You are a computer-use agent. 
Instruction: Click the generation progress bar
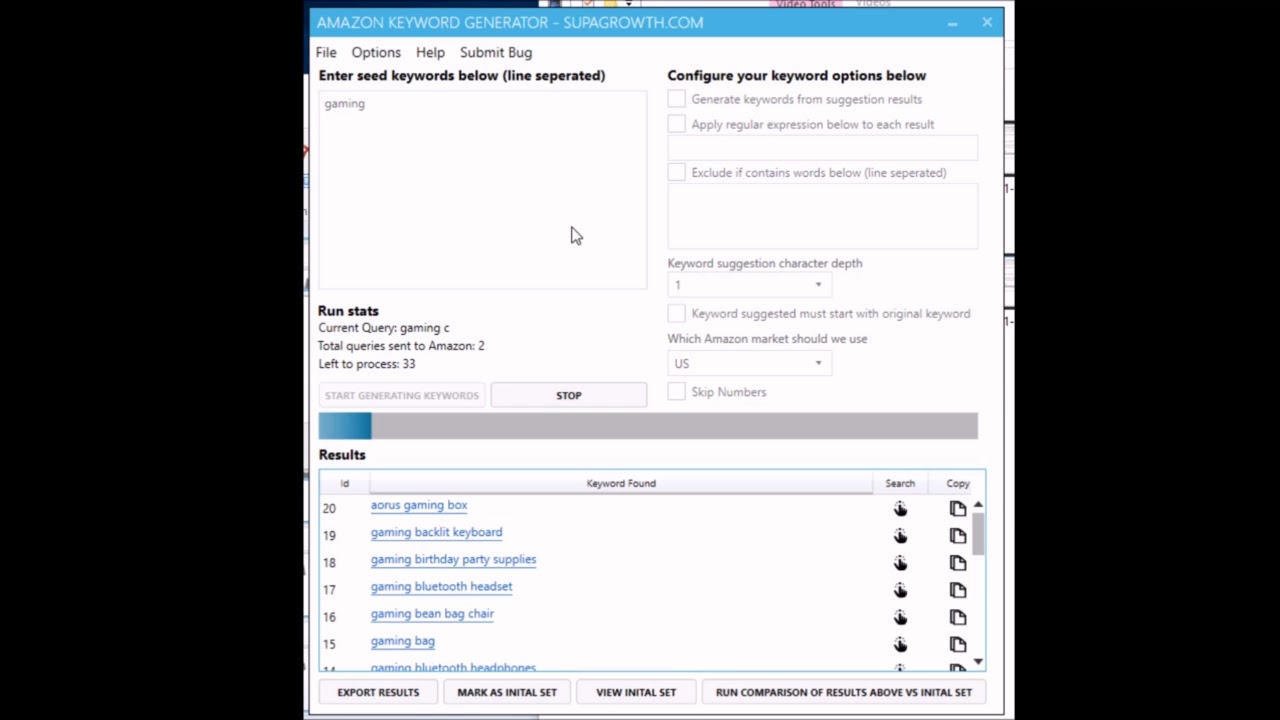click(648, 426)
